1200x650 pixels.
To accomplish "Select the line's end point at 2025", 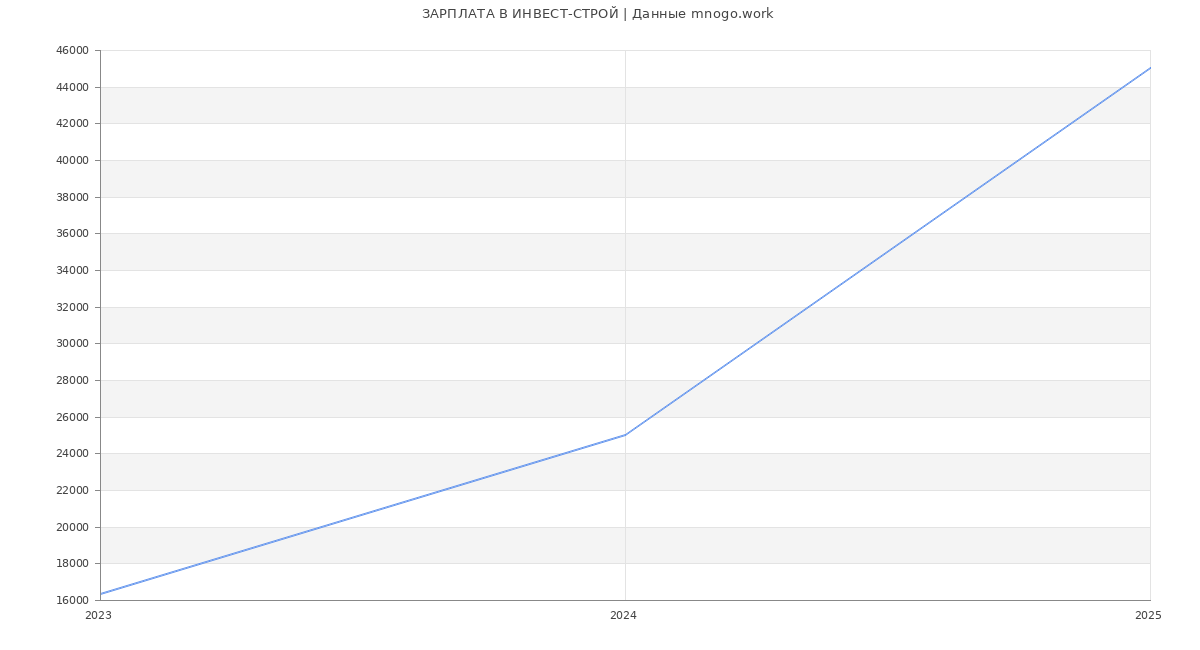I will 1149,68.
